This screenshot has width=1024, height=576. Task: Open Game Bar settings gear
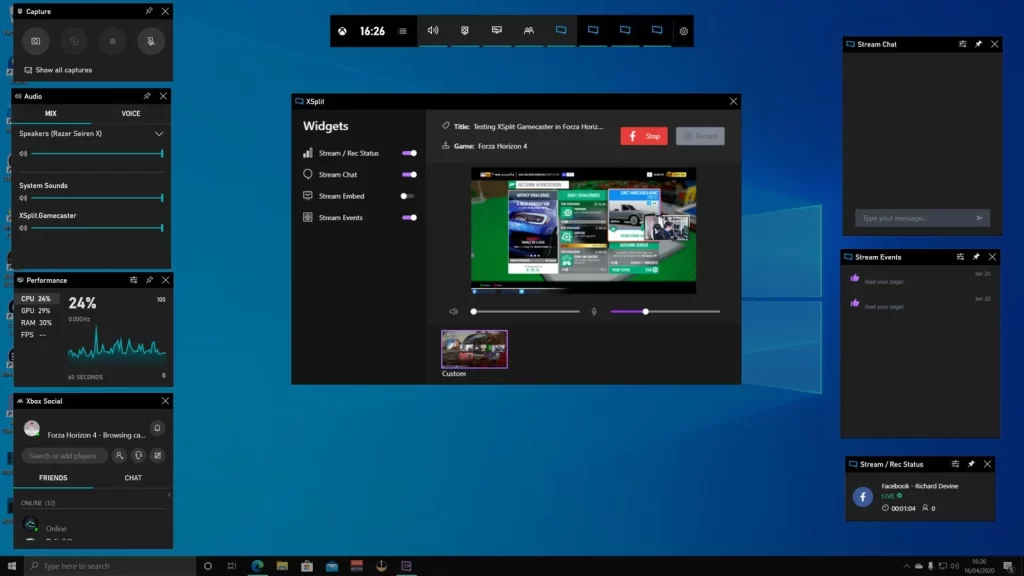click(x=683, y=31)
